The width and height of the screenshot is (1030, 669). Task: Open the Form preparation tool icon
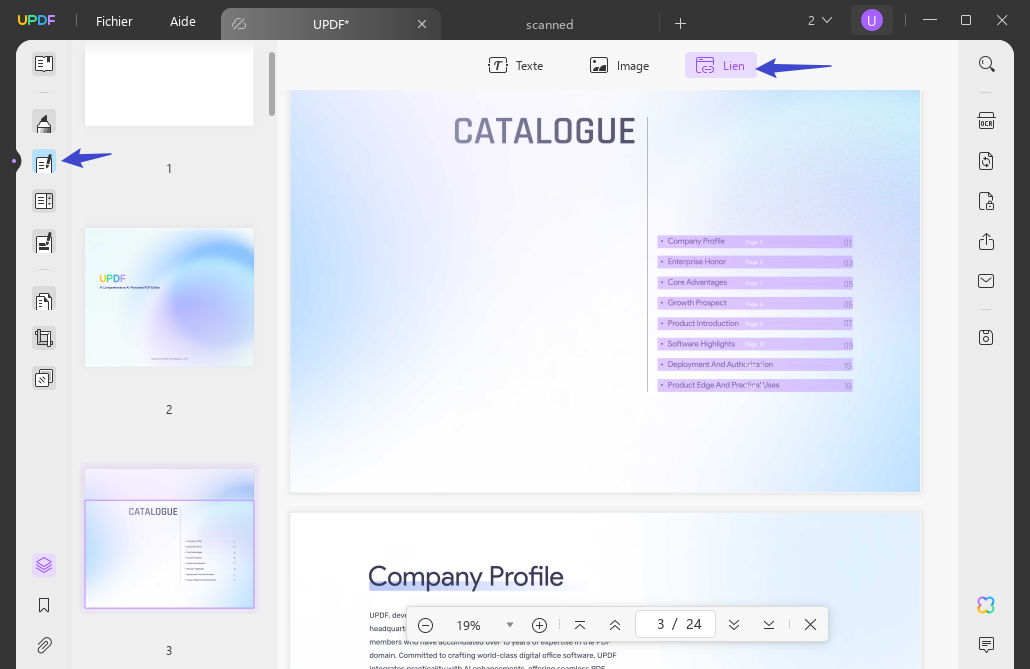[x=44, y=201]
